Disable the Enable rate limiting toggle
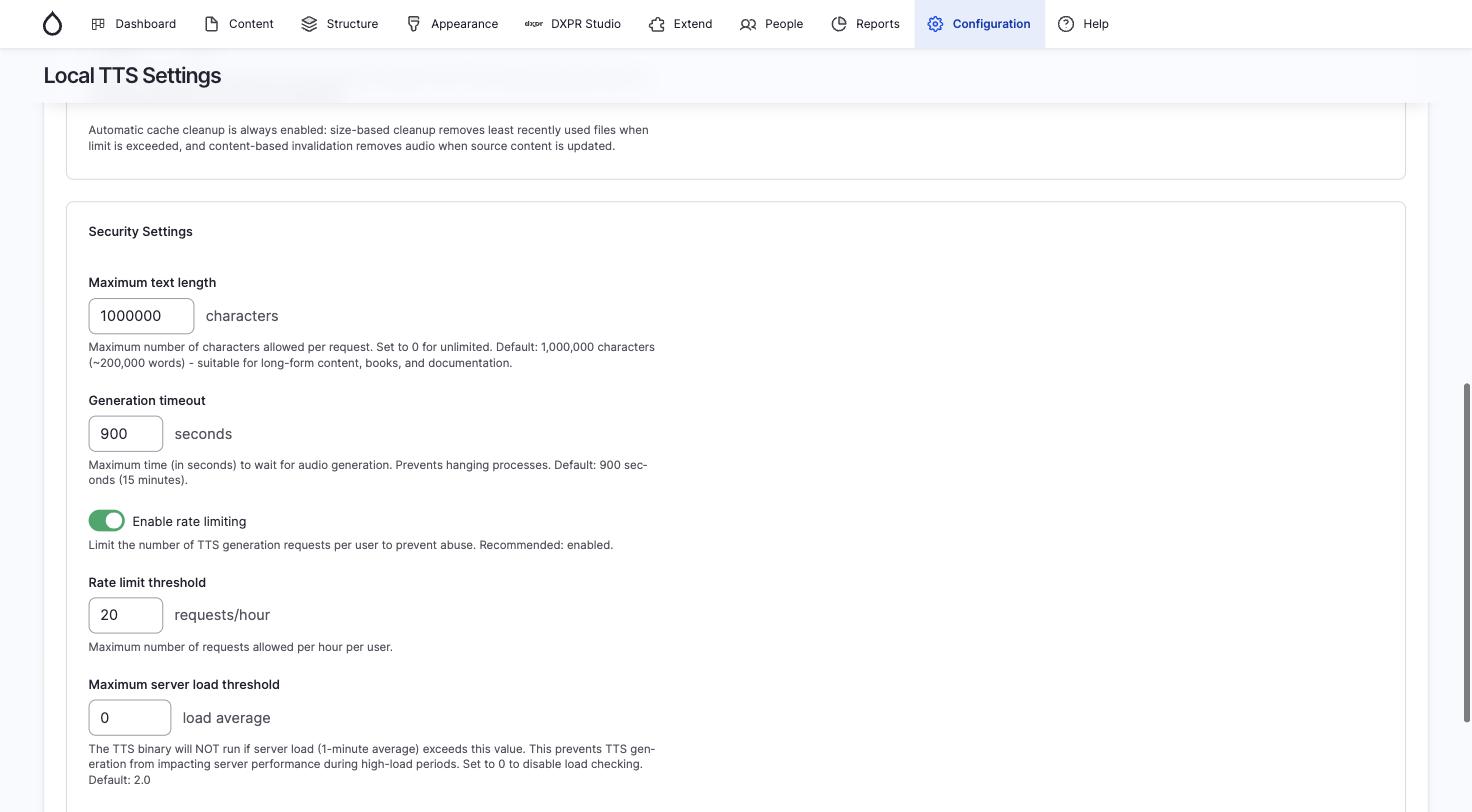 tap(106, 521)
